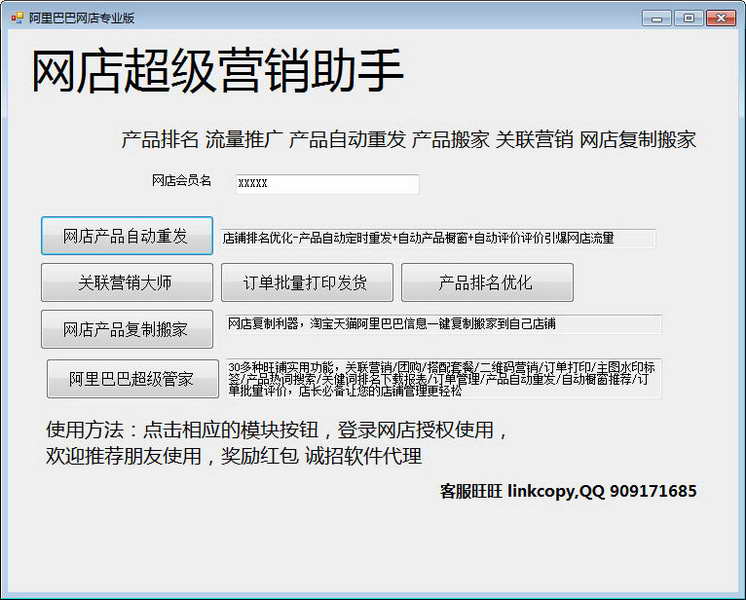746x600 pixels.
Task: Click the 产品排名 流量推广 subtitle line
Action: (x=408, y=139)
